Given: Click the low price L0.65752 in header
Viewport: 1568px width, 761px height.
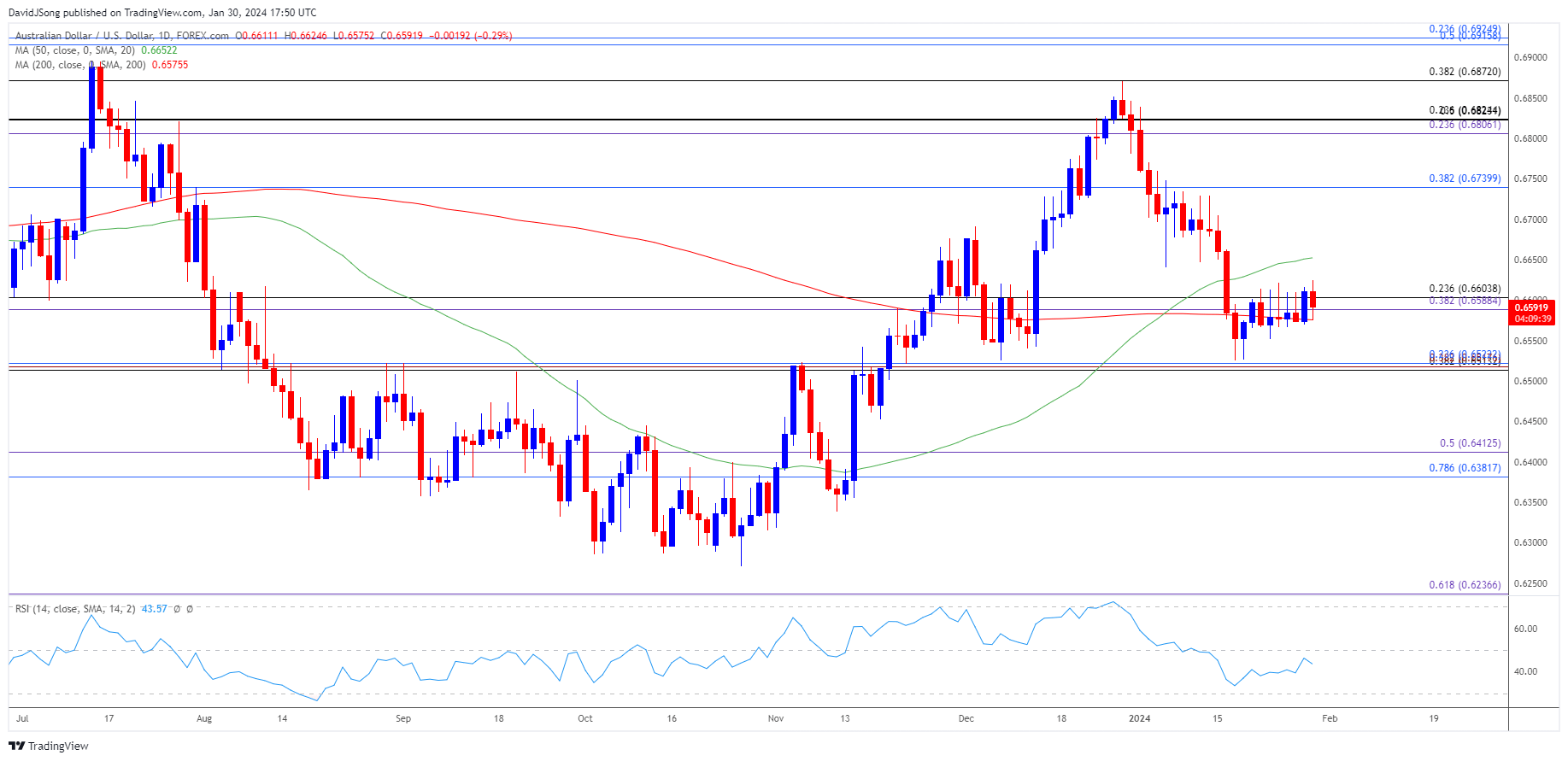Looking at the screenshot, I should tap(354, 36).
